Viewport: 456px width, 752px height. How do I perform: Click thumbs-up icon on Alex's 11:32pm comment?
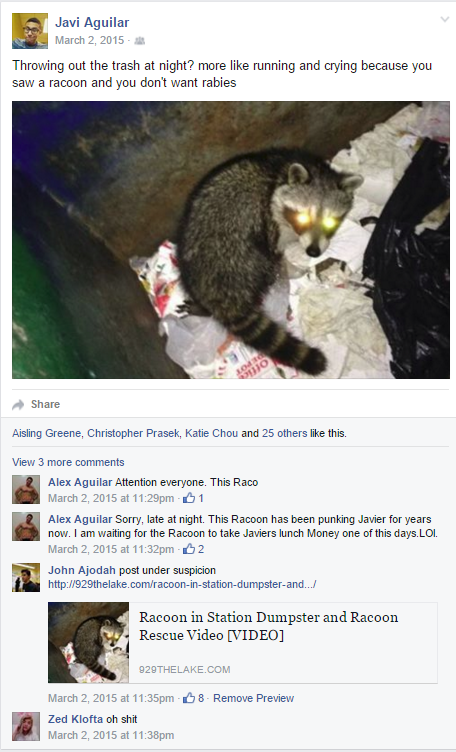pos(189,549)
